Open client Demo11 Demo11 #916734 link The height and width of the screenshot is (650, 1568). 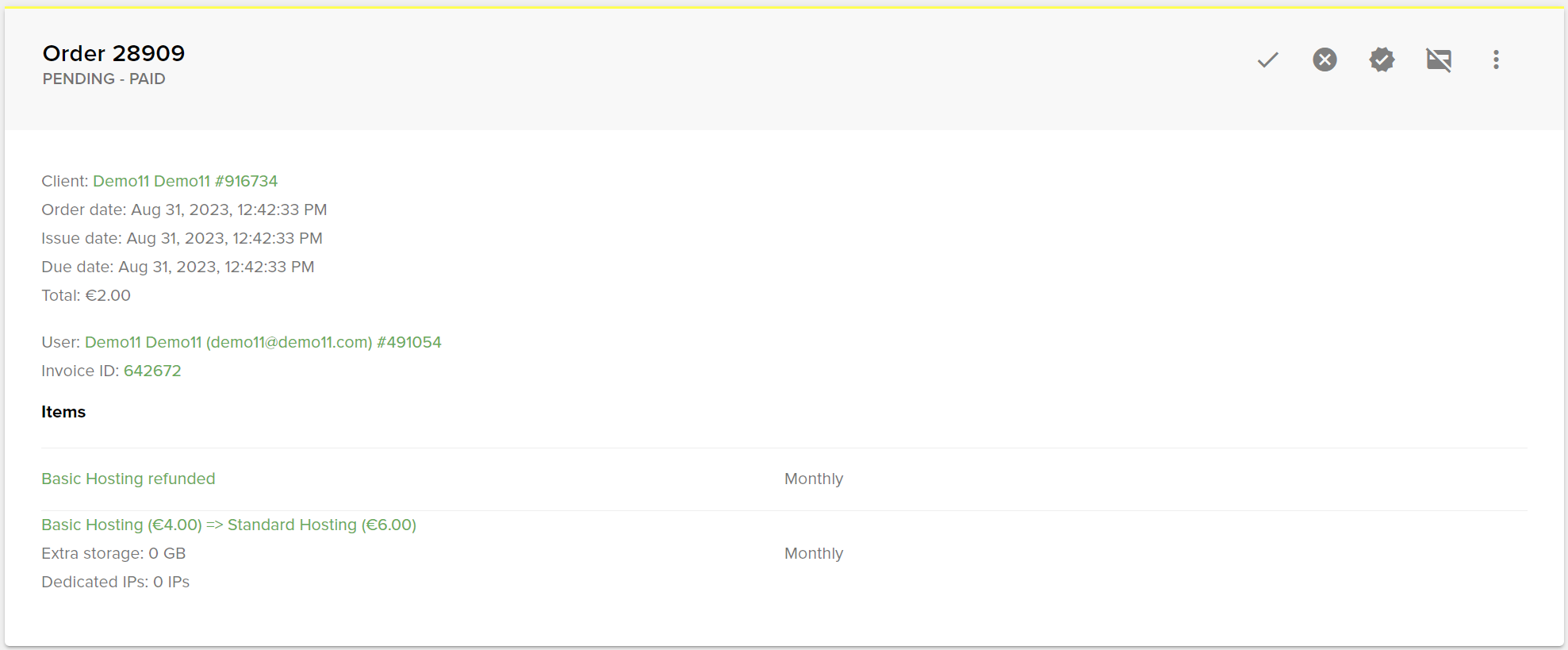tap(185, 181)
